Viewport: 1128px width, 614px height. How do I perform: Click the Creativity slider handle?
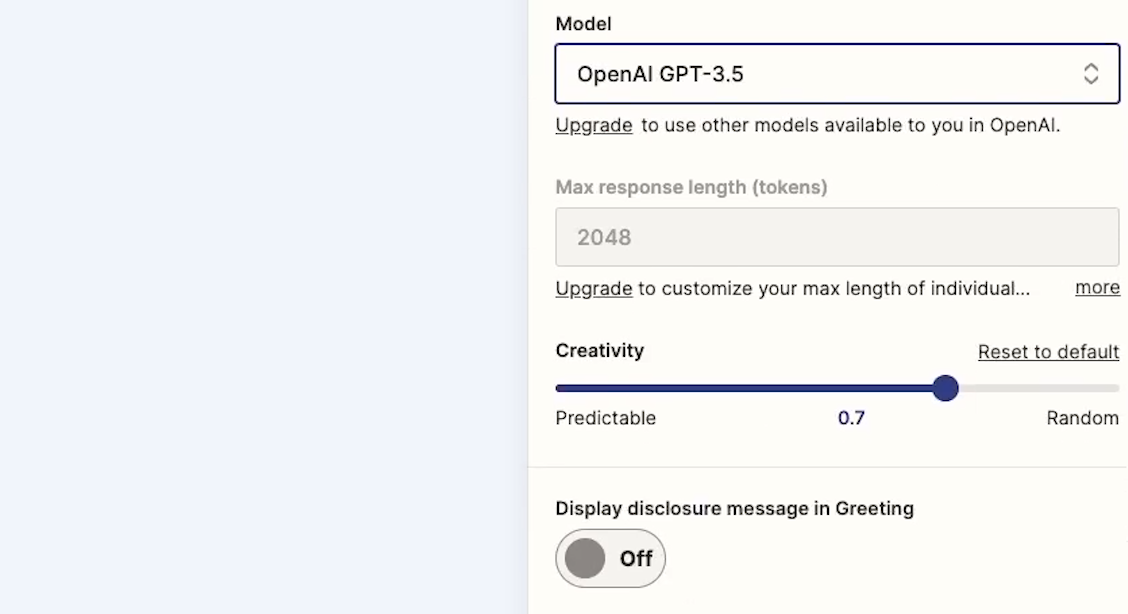(x=945, y=388)
